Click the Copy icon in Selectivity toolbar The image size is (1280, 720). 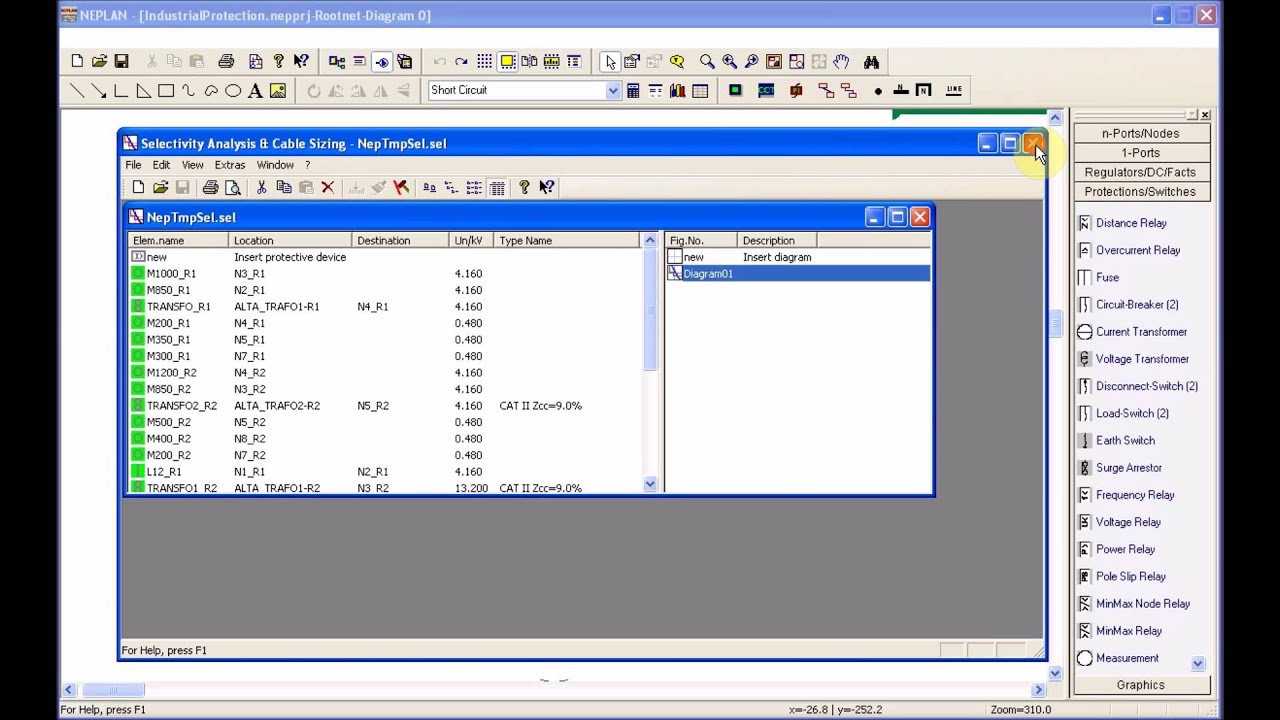tap(283, 188)
